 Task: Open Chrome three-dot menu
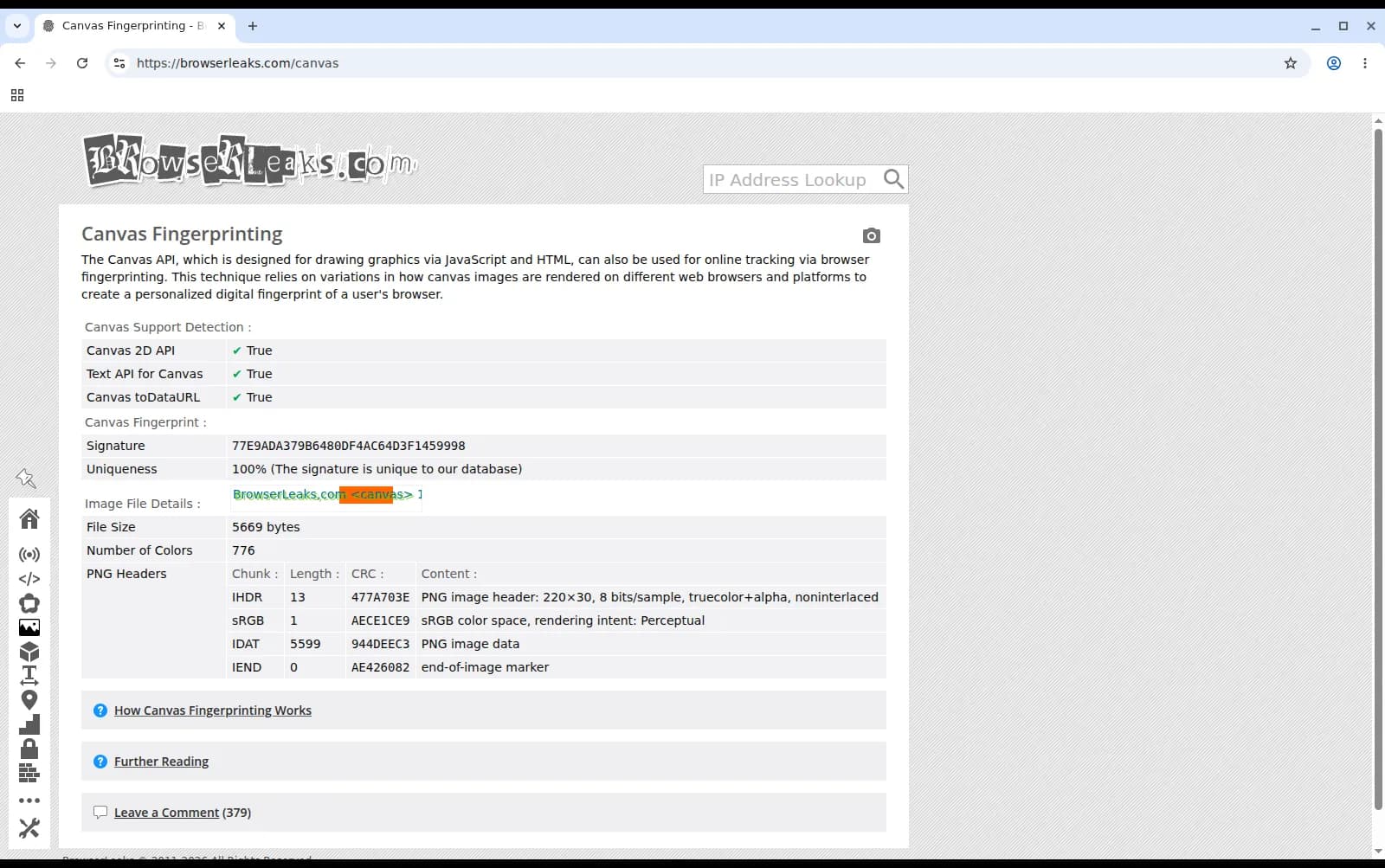click(1365, 63)
